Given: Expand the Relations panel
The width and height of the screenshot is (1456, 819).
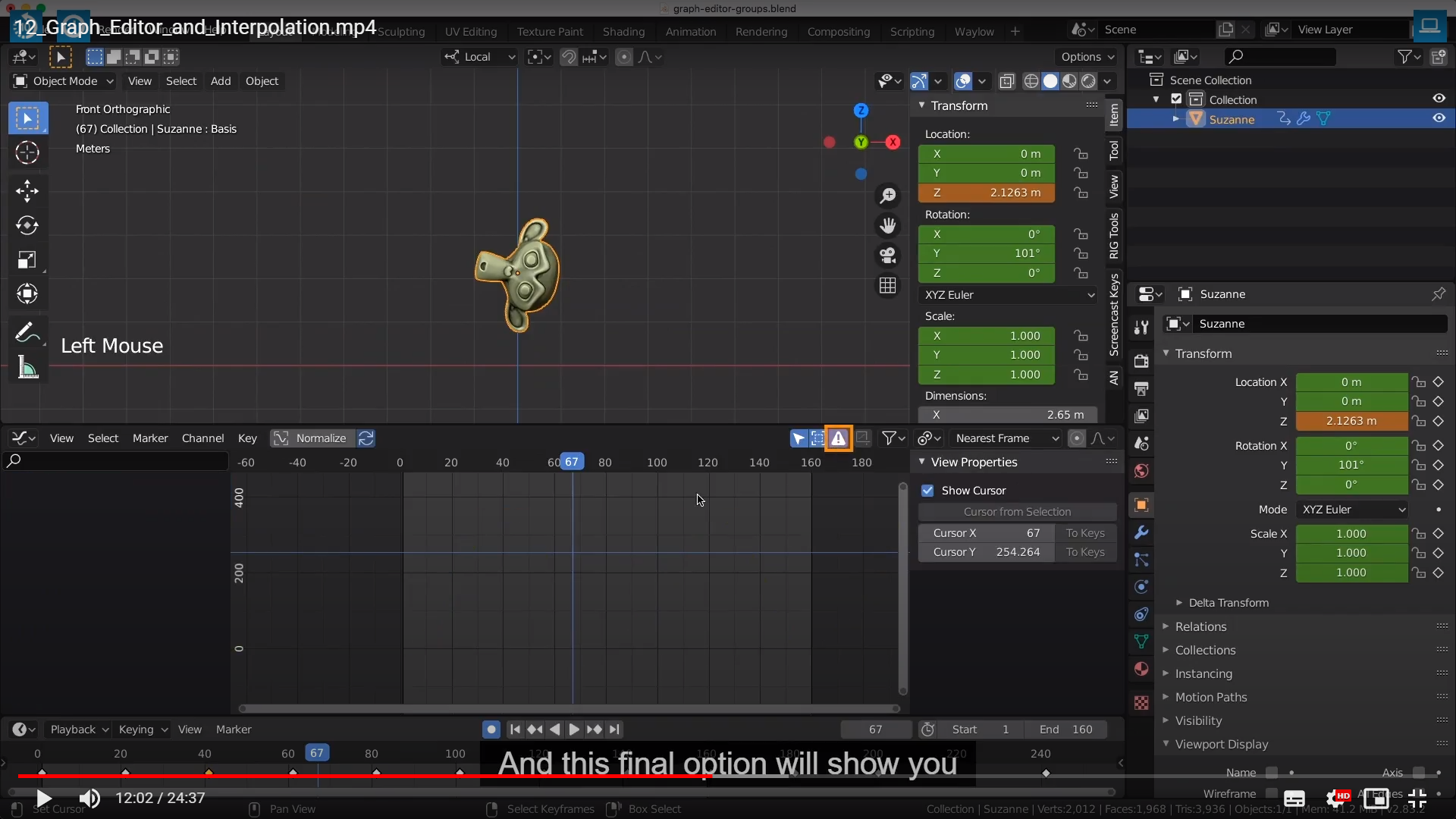Looking at the screenshot, I should 1200,626.
